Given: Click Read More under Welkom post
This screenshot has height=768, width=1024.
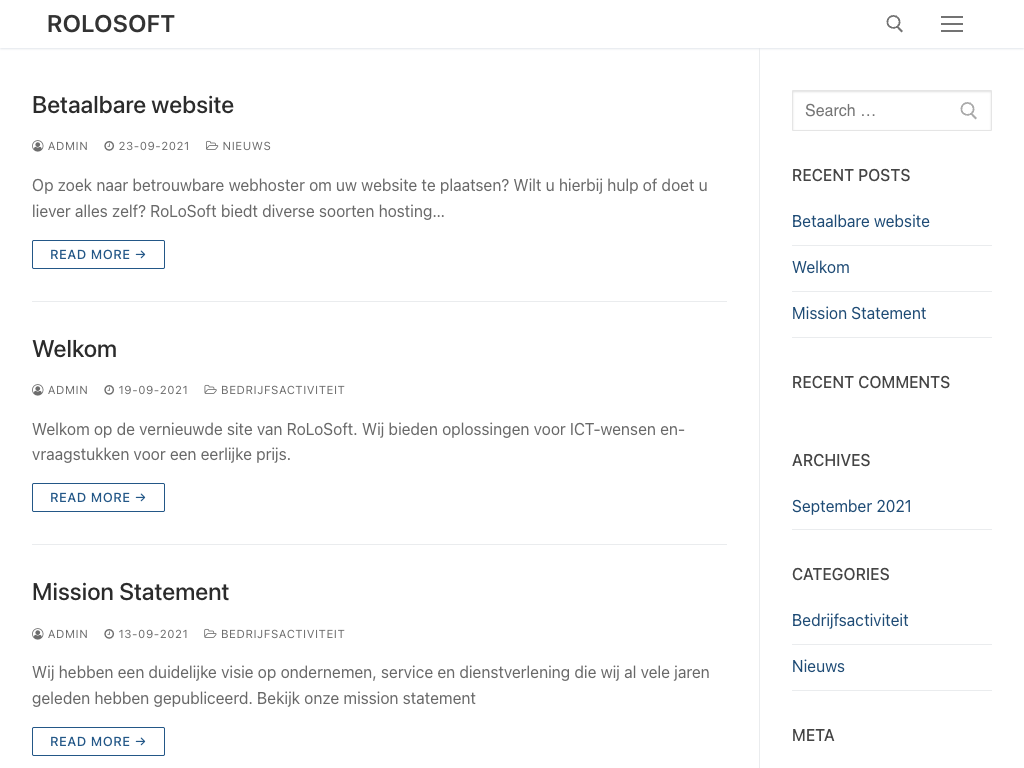Looking at the screenshot, I should click(98, 498).
